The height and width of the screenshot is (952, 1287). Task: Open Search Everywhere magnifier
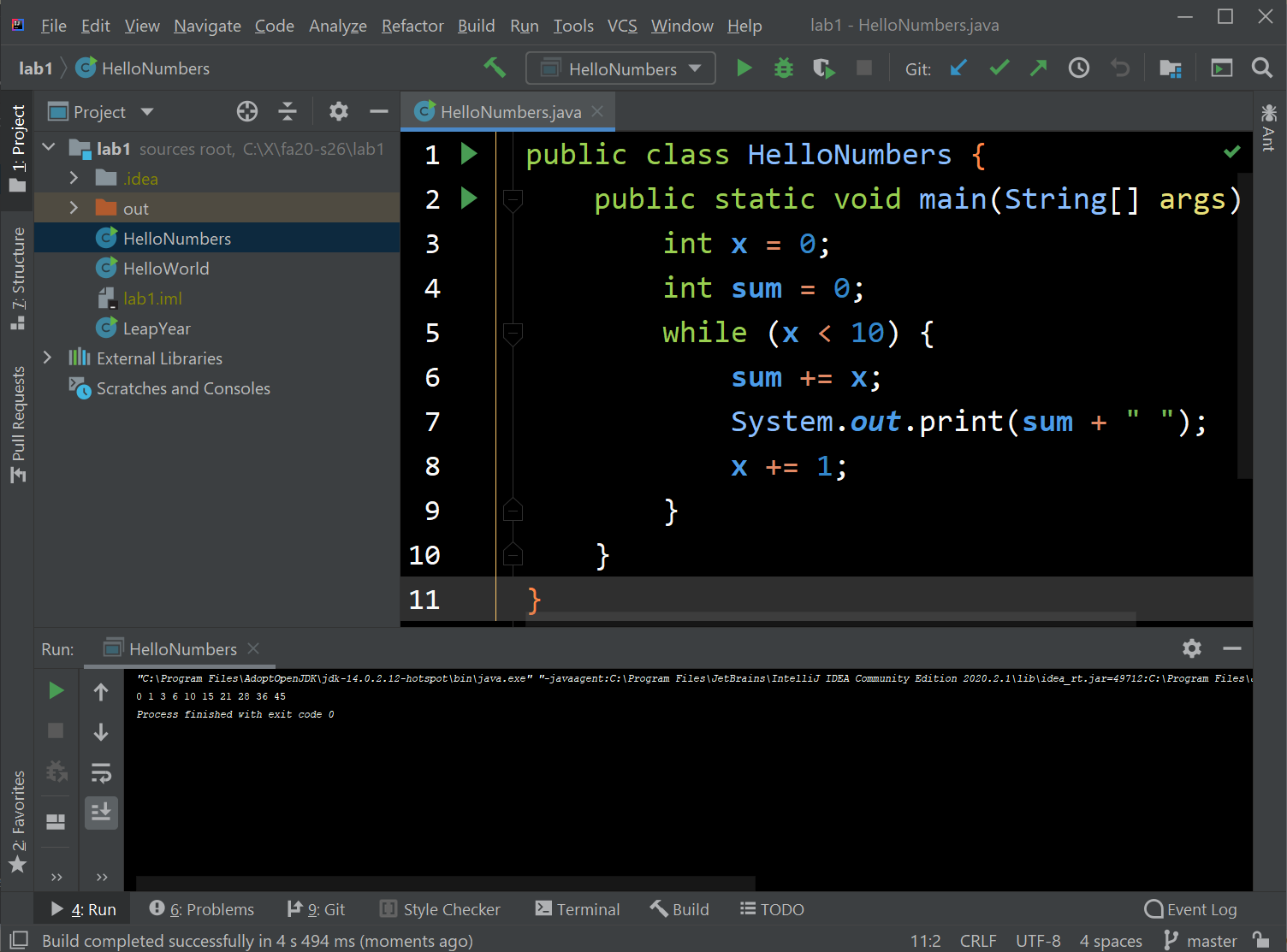tap(1262, 68)
